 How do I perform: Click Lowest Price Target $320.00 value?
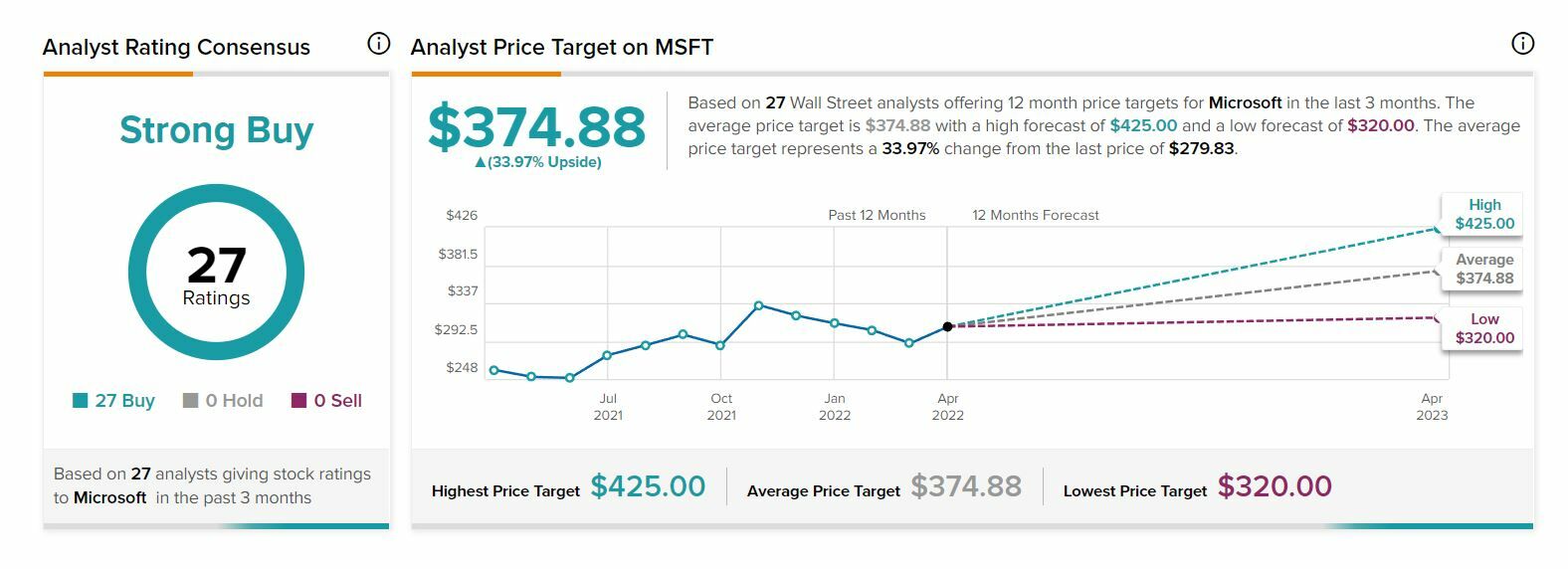tap(1274, 486)
